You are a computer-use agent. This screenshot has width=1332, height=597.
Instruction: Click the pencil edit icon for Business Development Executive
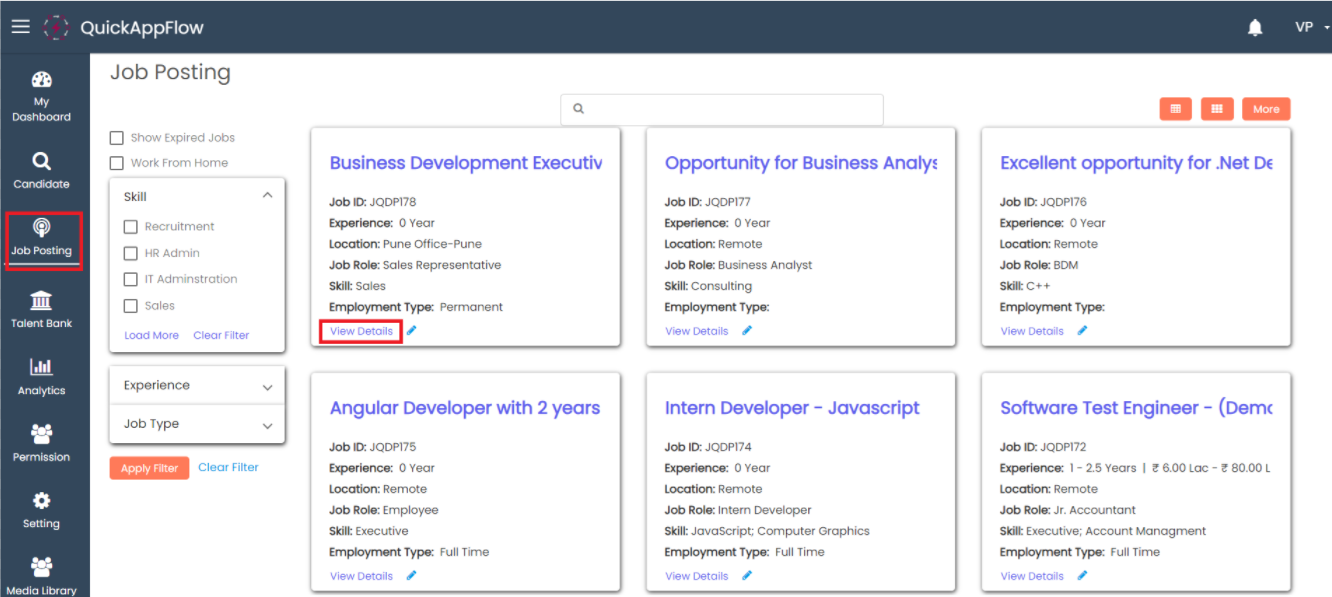point(412,331)
